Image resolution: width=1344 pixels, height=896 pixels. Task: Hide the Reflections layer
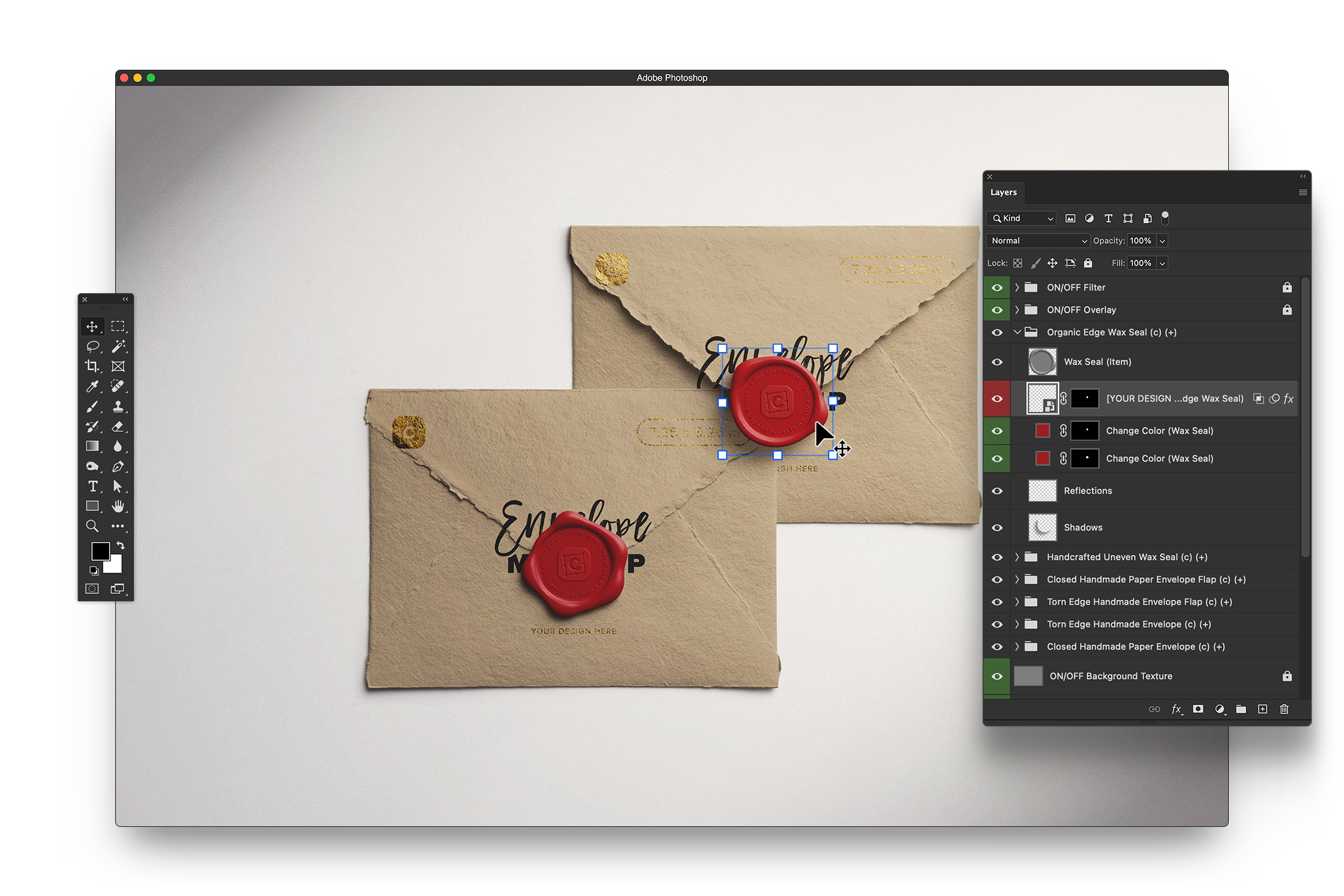point(997,491)
